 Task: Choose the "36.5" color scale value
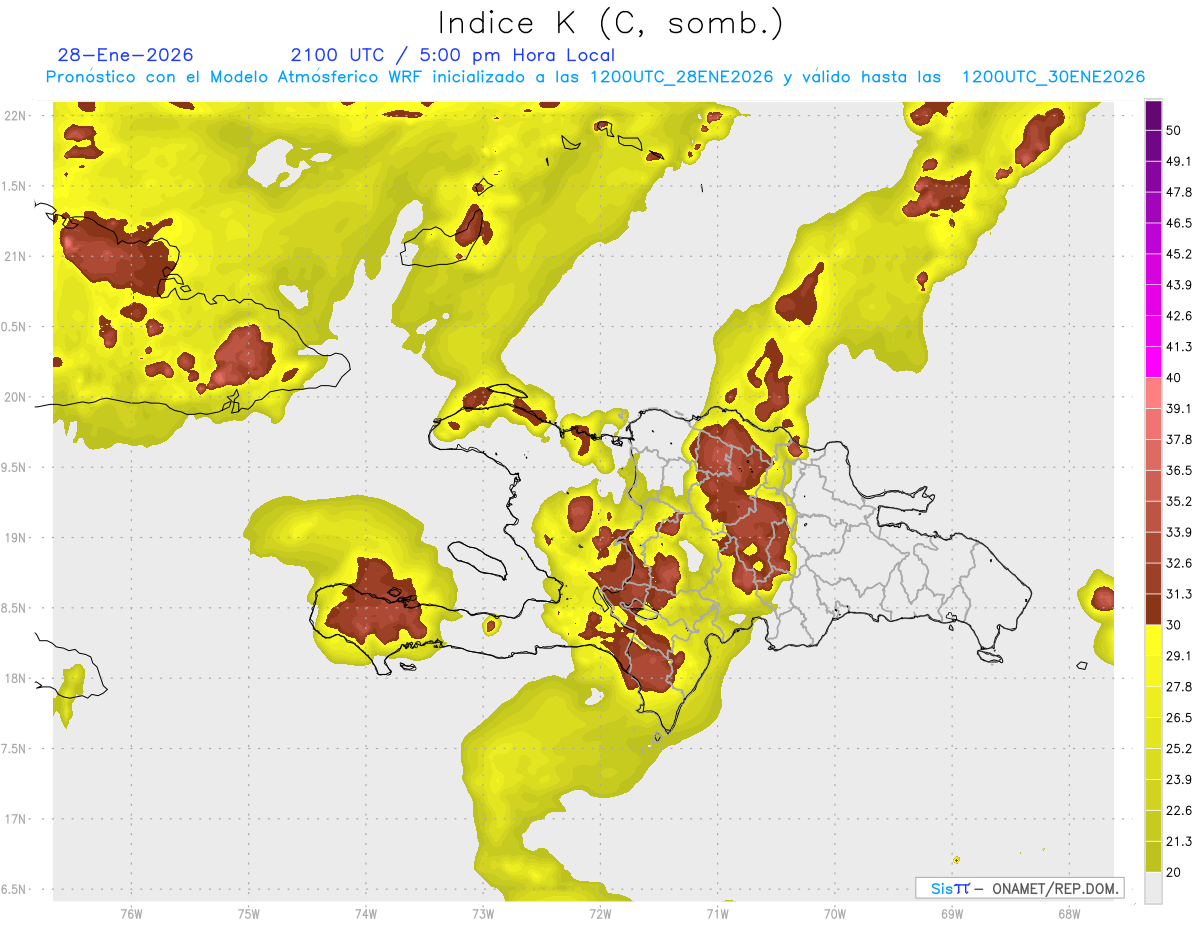pyautogui.click(x=1179, y=470)
